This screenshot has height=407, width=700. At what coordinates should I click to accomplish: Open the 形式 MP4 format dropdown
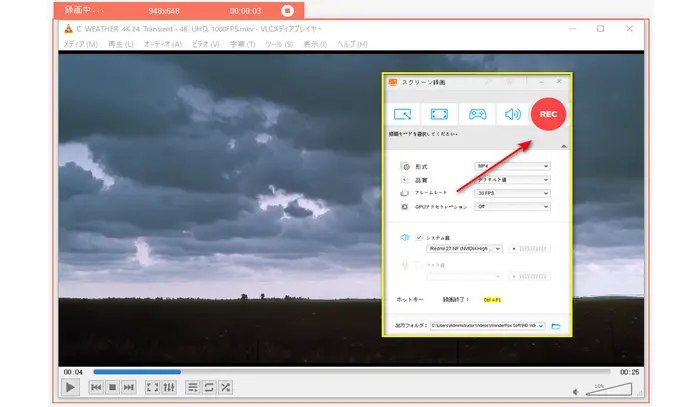(x=511, y=166)
